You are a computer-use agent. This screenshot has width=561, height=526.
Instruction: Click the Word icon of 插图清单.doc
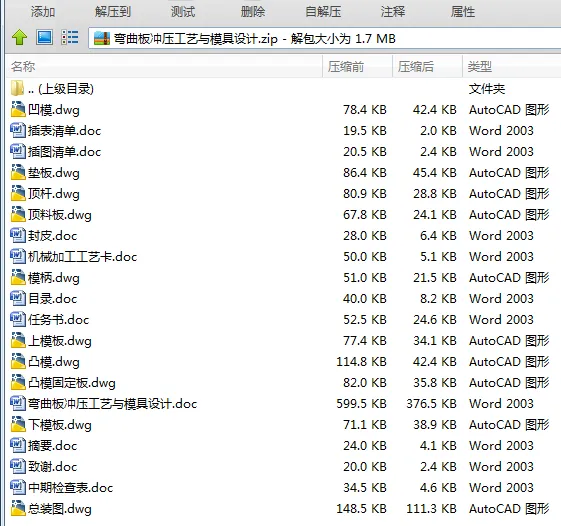(18, 151)
